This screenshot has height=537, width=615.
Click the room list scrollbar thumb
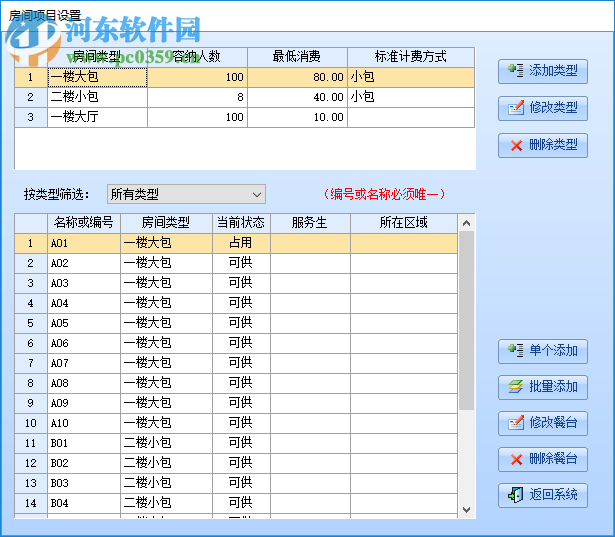click(466, 320)
